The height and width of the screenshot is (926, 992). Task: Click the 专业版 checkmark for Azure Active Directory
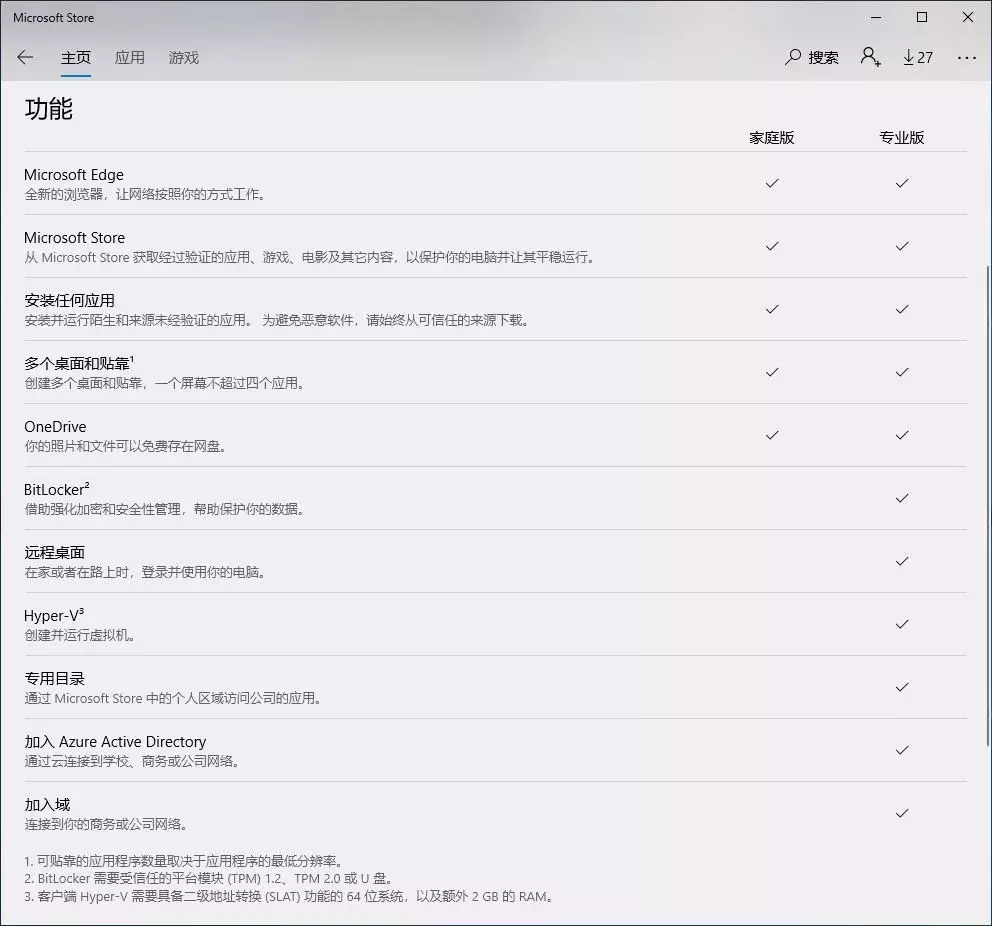[902, 750]
